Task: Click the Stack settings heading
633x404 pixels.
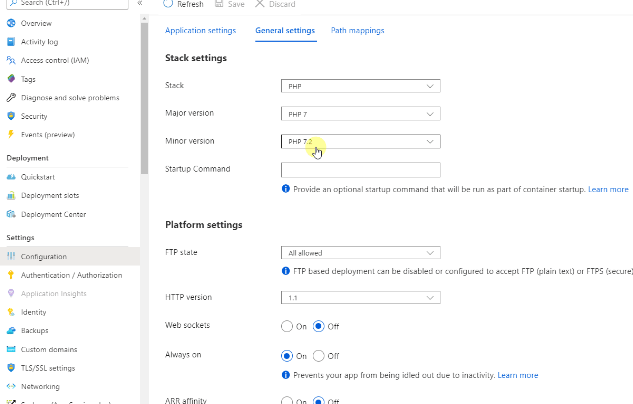Action: pos(196,58)
